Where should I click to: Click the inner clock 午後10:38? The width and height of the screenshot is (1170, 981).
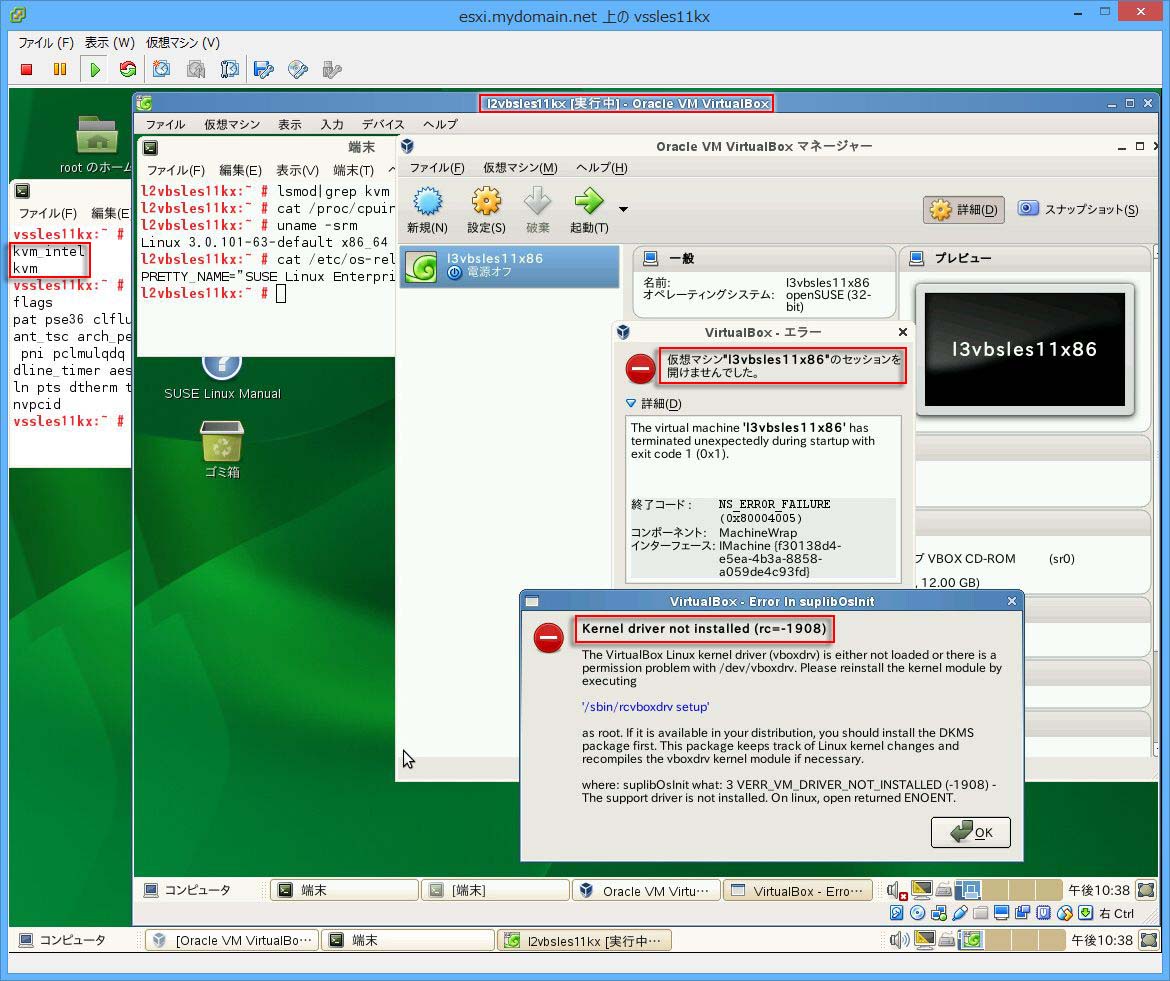[x=1098, y=890]
